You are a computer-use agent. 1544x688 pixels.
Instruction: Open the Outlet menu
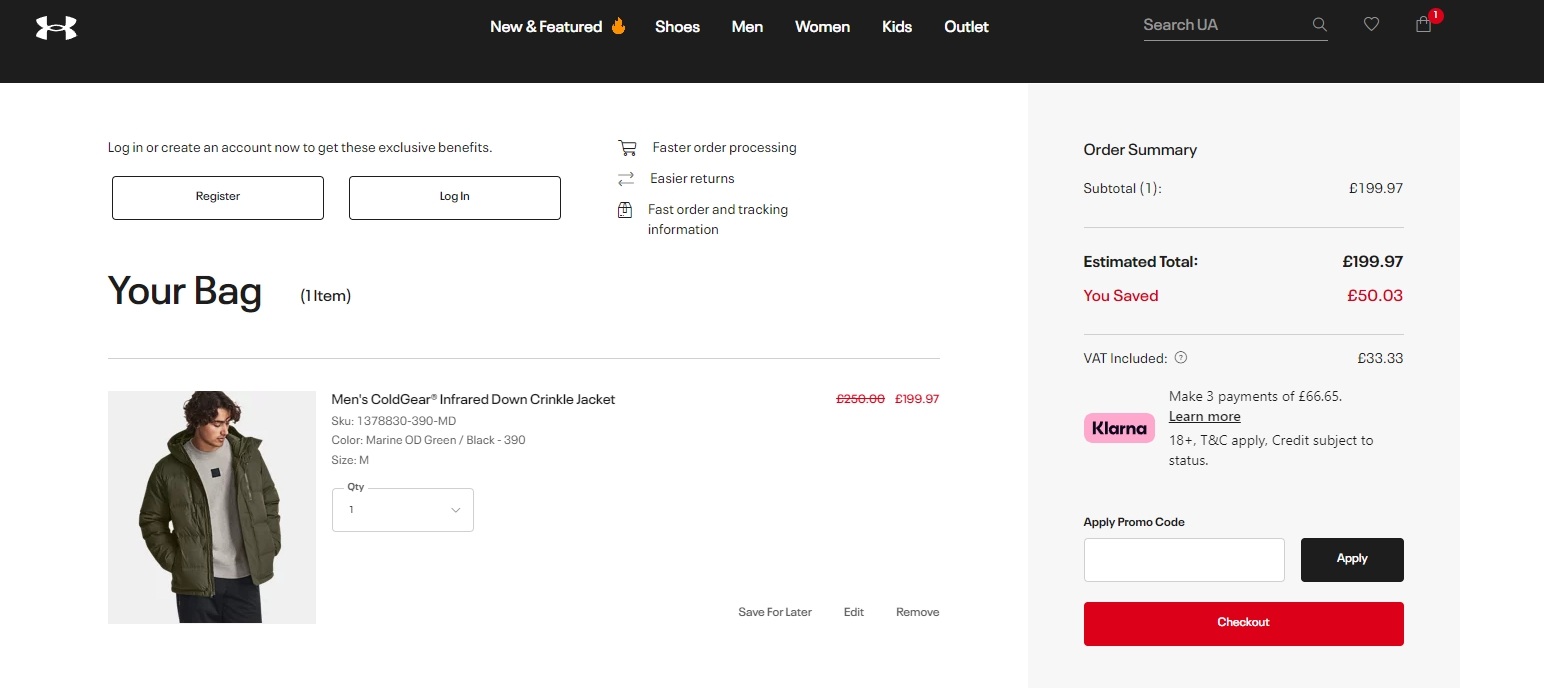pos(966,27)
